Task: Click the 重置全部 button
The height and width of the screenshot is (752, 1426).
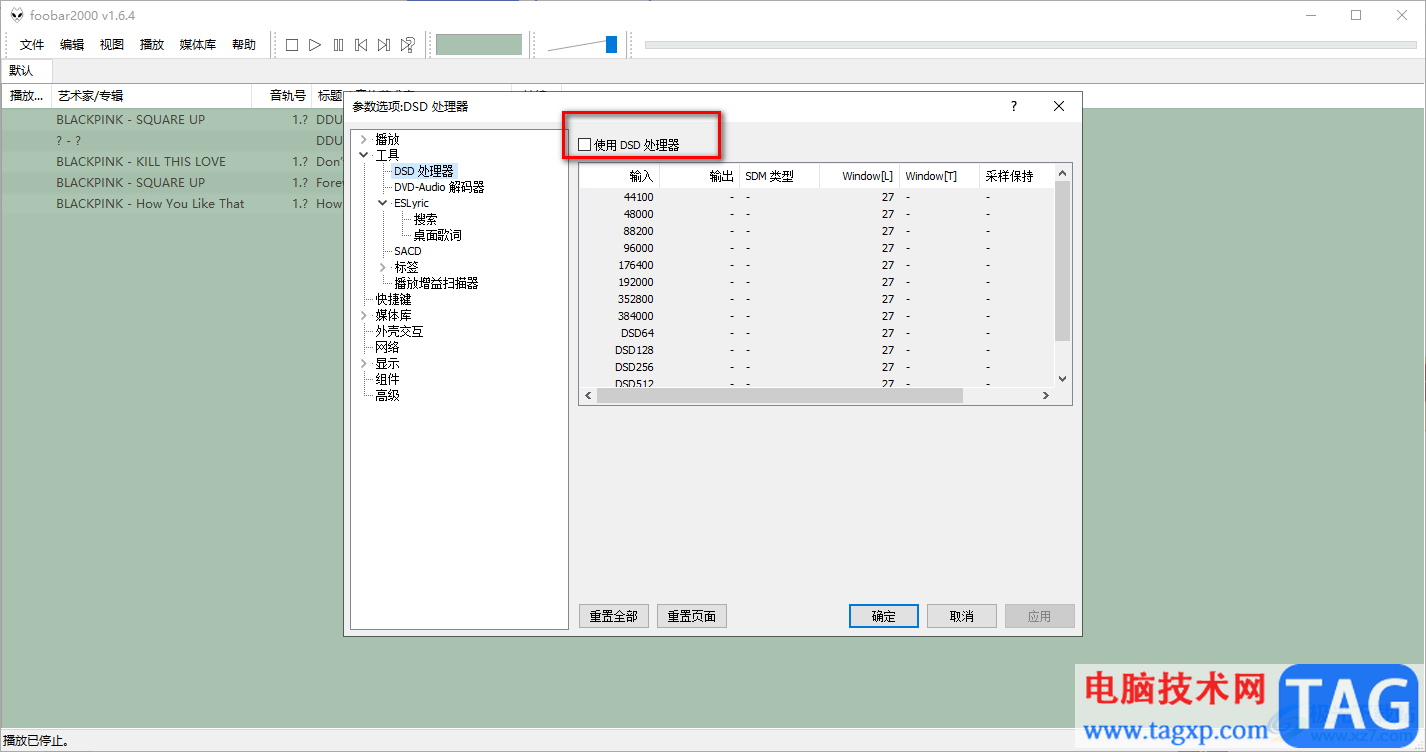Action: coord(614,616)
